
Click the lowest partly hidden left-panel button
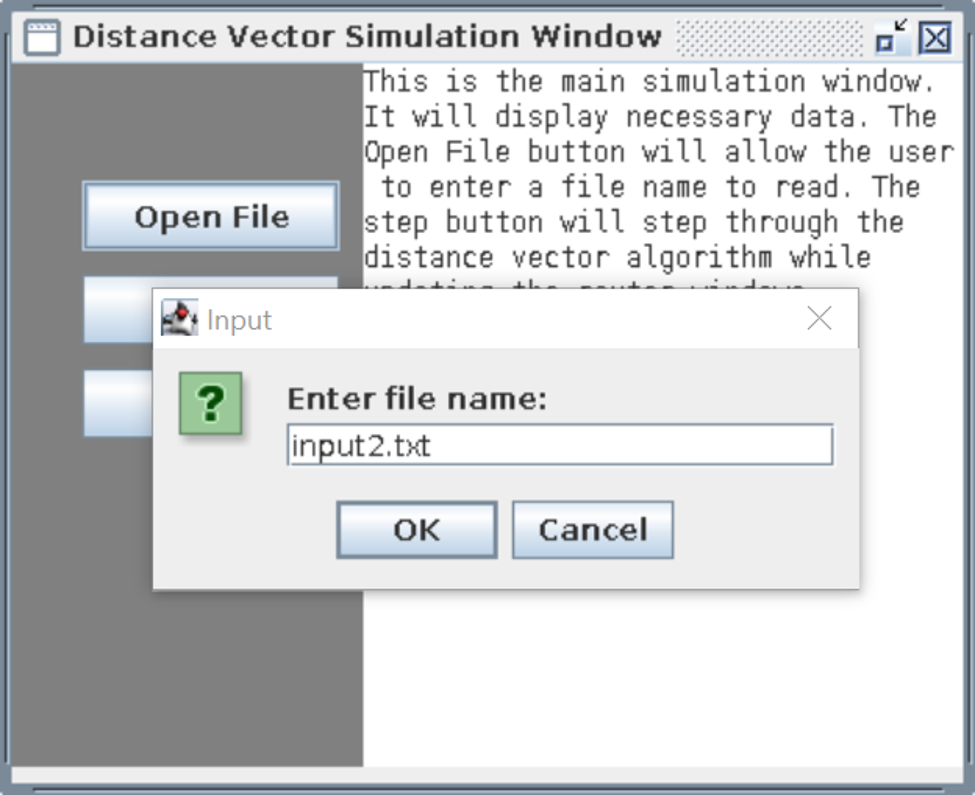pos(117,403)
